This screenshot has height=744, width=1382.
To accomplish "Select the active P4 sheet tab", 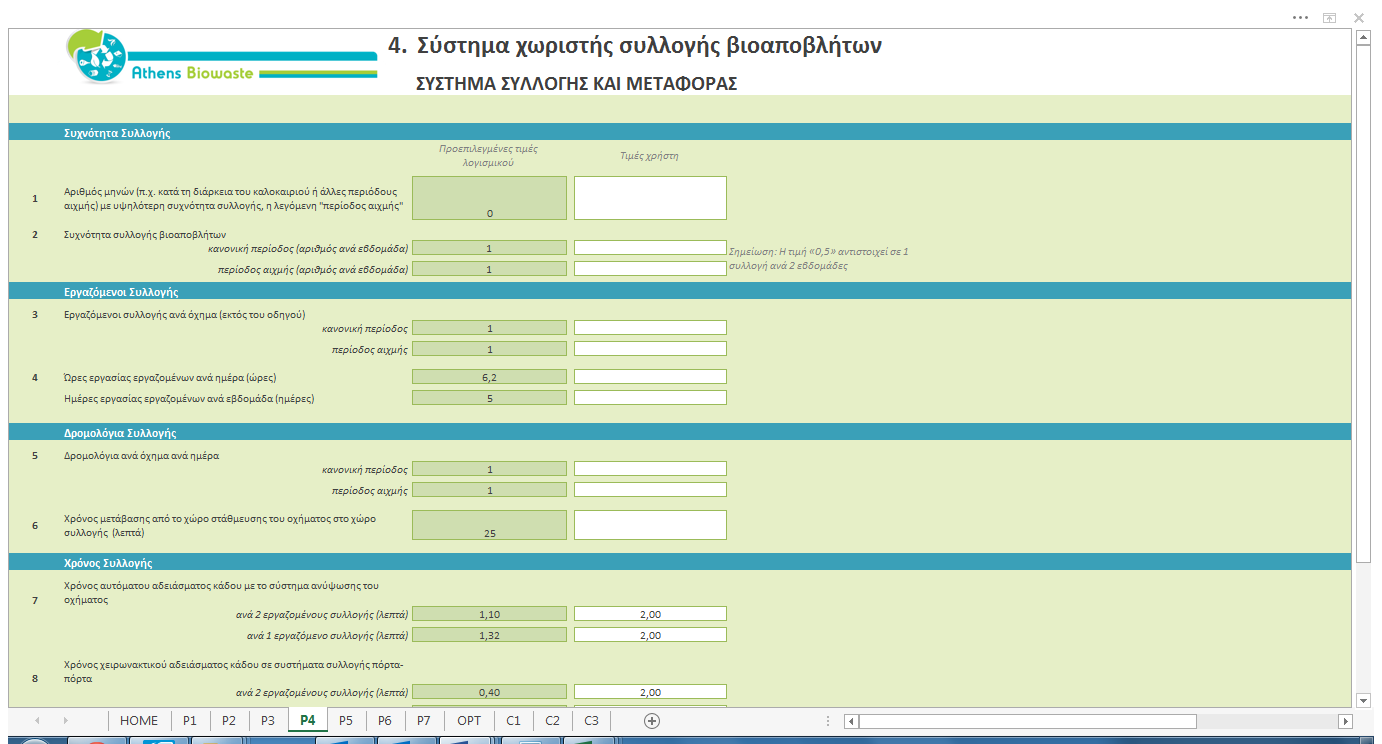I will [308, 720].
